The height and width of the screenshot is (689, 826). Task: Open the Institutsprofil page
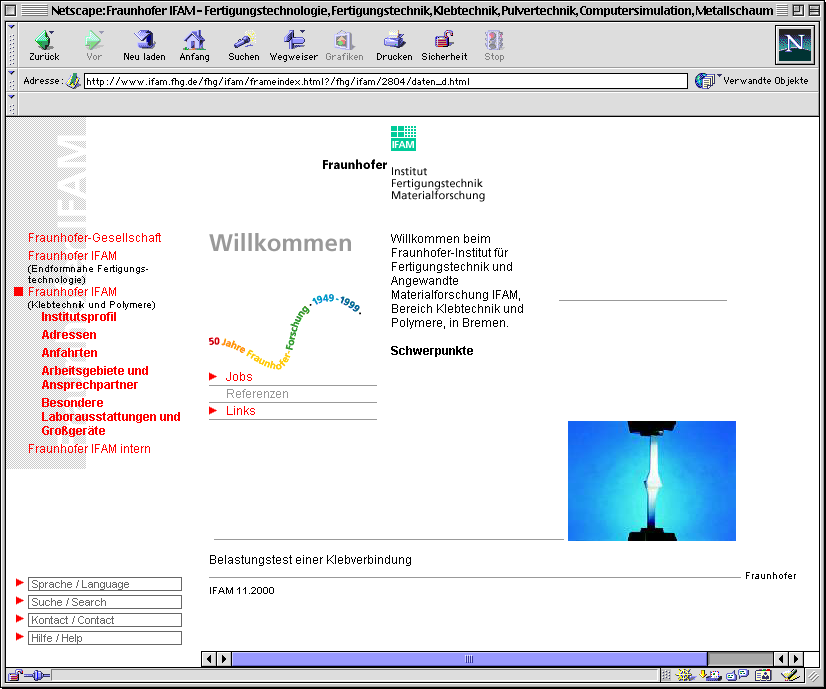click(79, 317)
